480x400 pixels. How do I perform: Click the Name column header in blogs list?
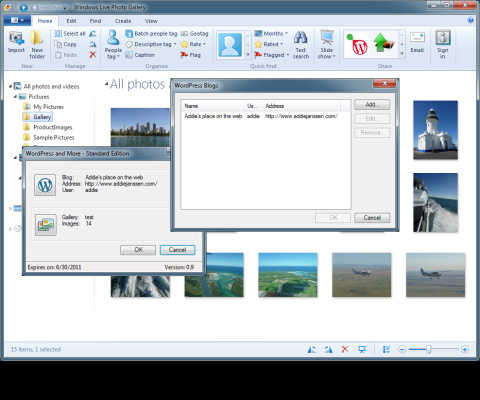[x=213, y=106]
